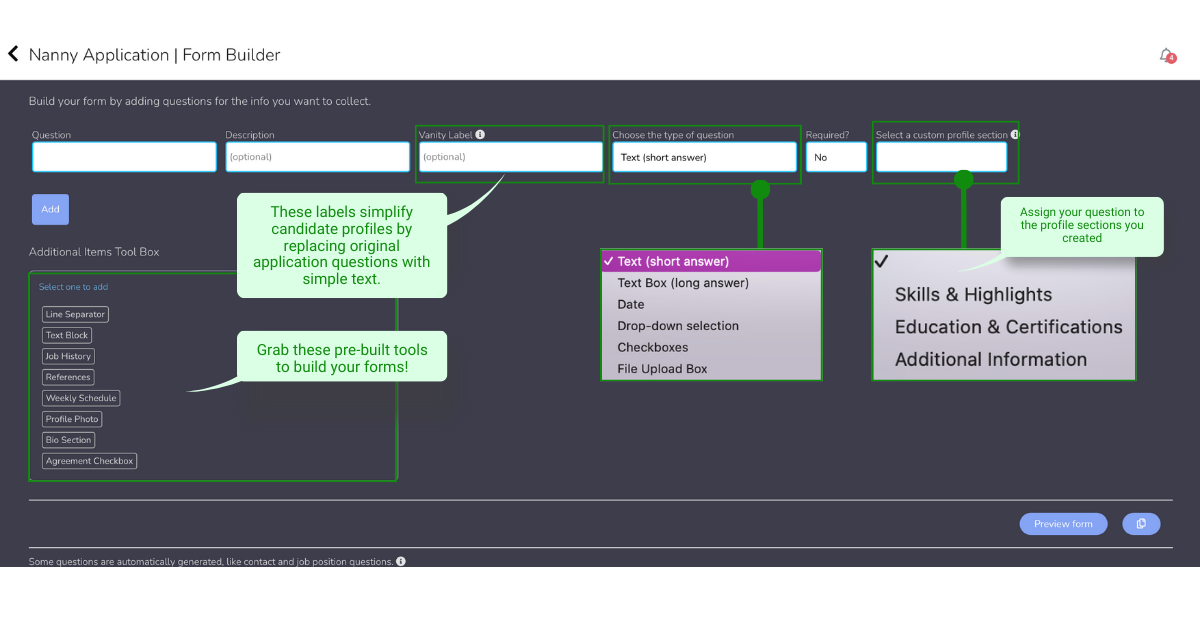Image resolution: width=1200 pixels, height=630 pixels.
Task: Pick Skills & Highlights profile section
Action: click(973, 295)
